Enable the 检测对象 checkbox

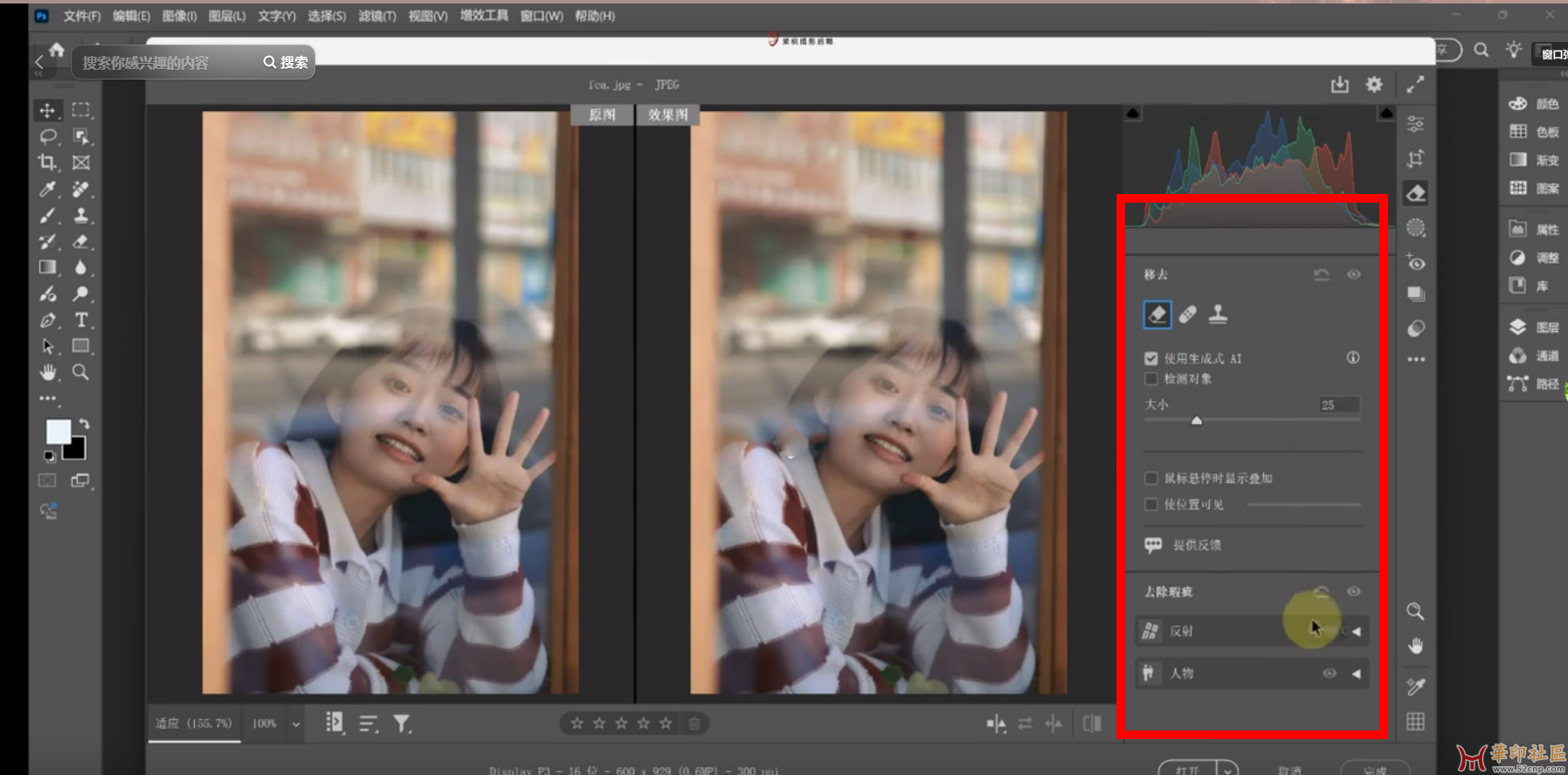(1151, 379)
